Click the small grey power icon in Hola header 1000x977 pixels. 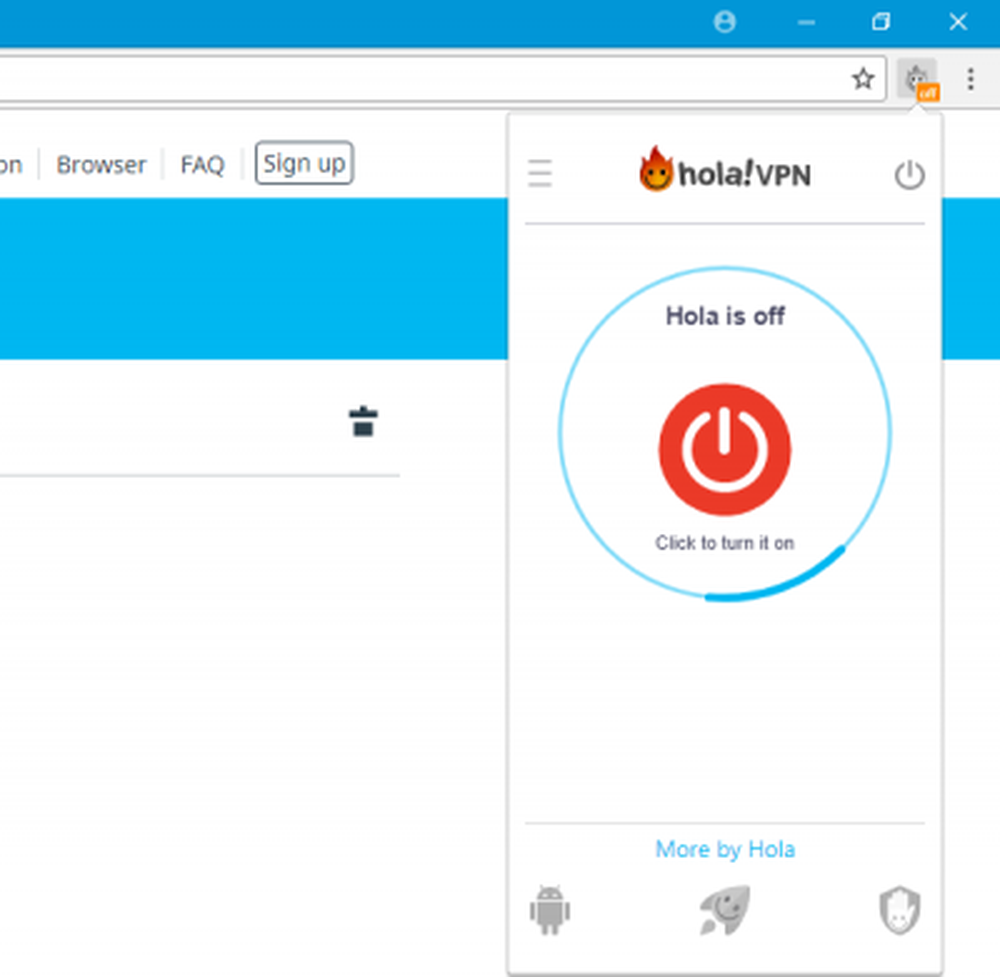tap(908, 176)
